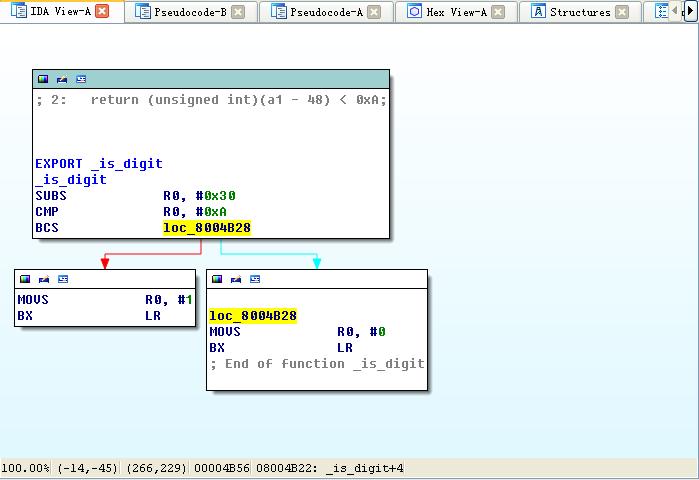Click group nodes icon in loc_8004B28 block
Viewport: 699px width, 480px height.
tap(236, 279)
